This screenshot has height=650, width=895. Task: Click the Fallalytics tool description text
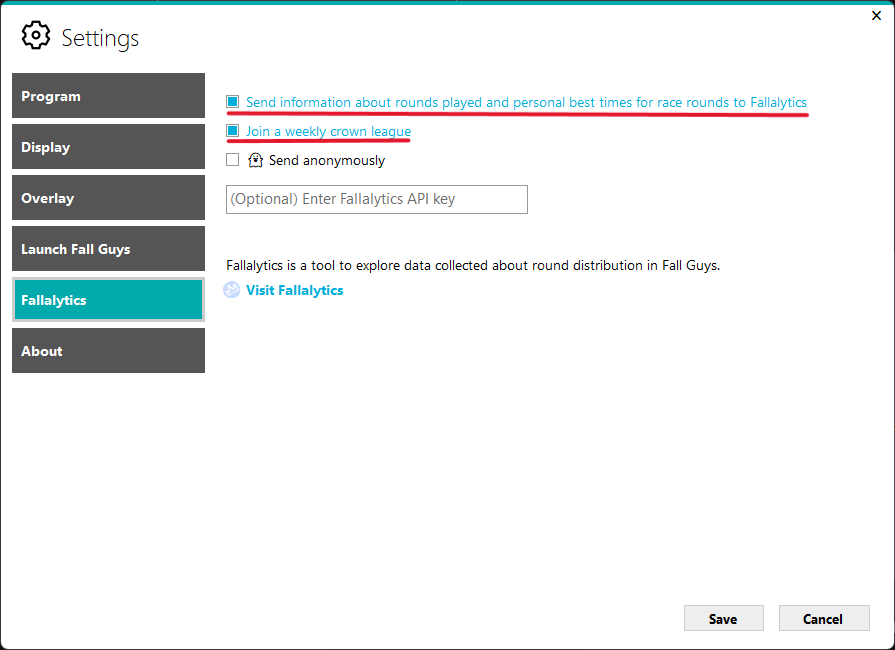click(x=473, y=265)
